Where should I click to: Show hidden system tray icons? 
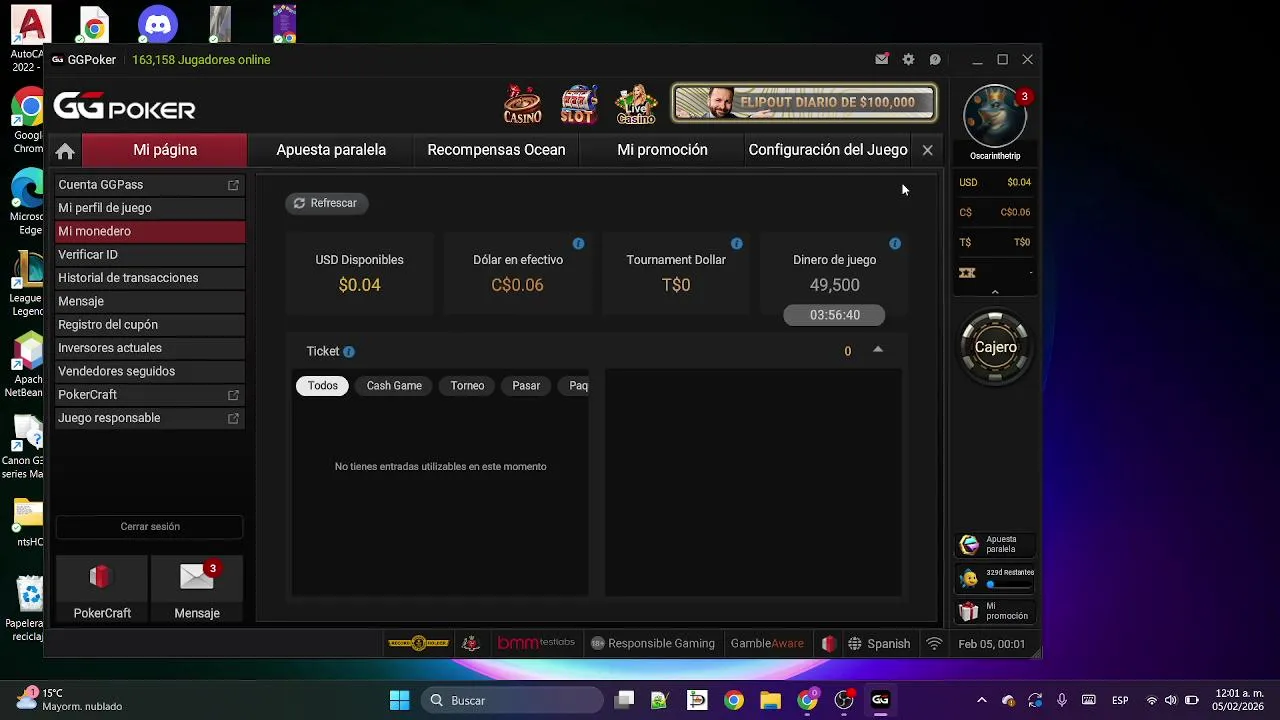pyautogui.click(x=981, y=700)
